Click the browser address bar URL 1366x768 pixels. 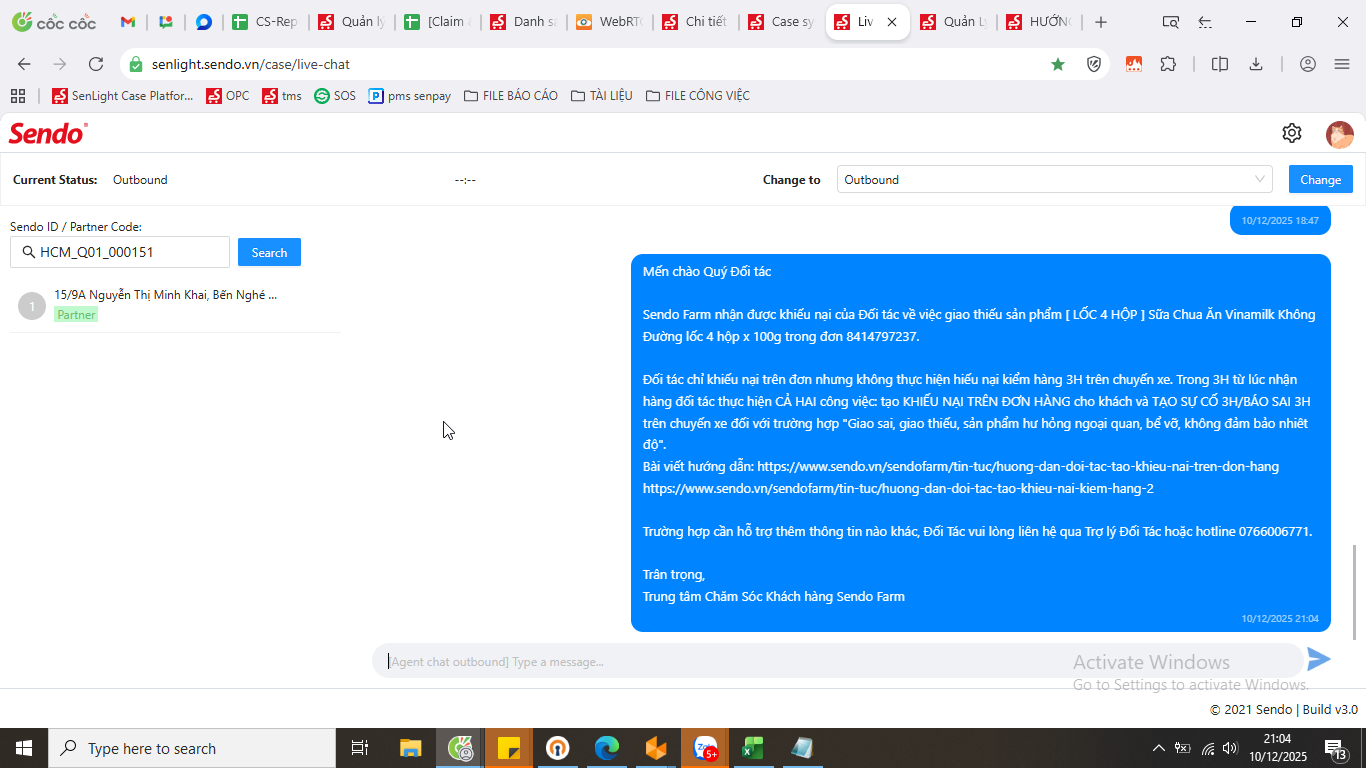pos(251,64)
